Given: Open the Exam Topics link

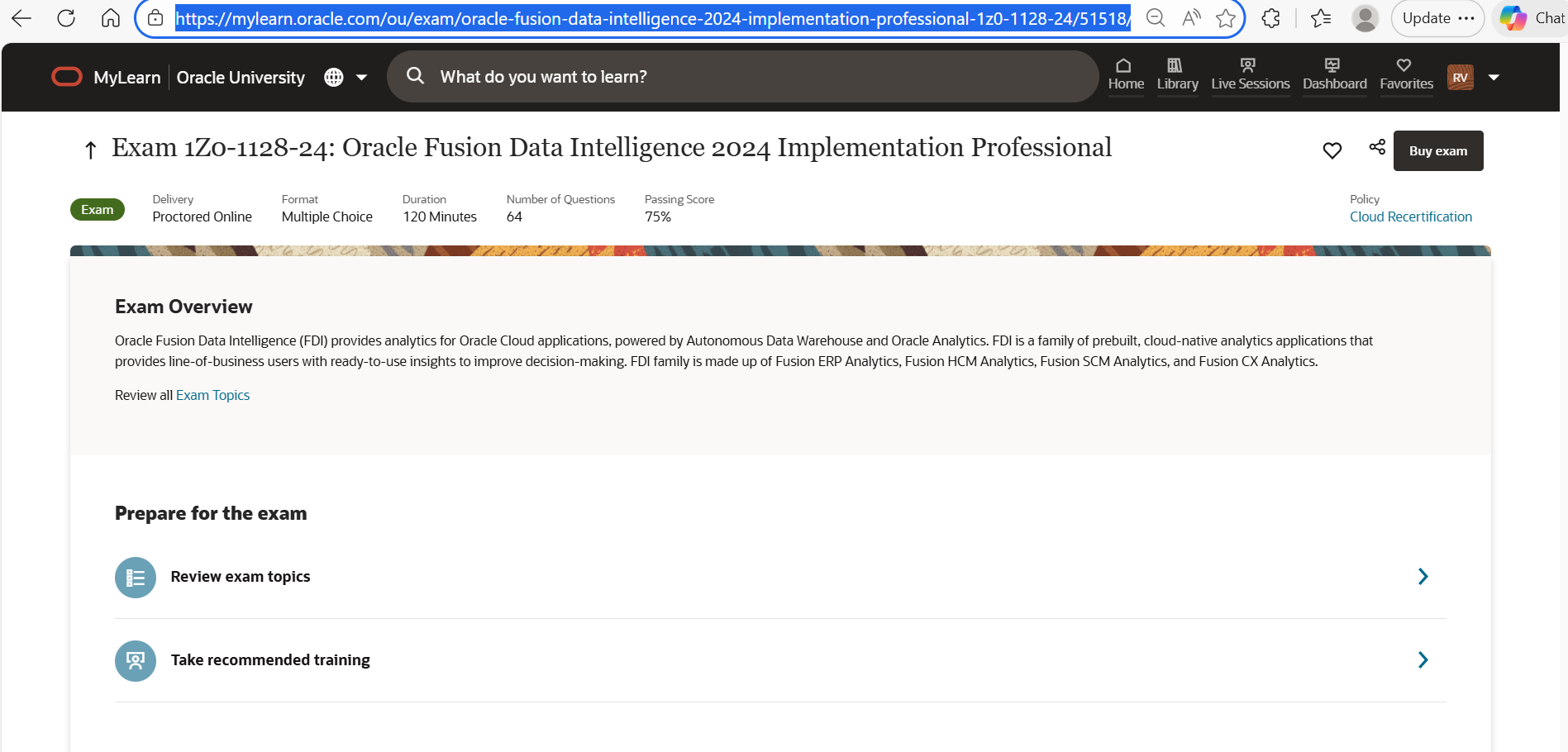Looking at the screenshot, I should click(x=212, y=395).
